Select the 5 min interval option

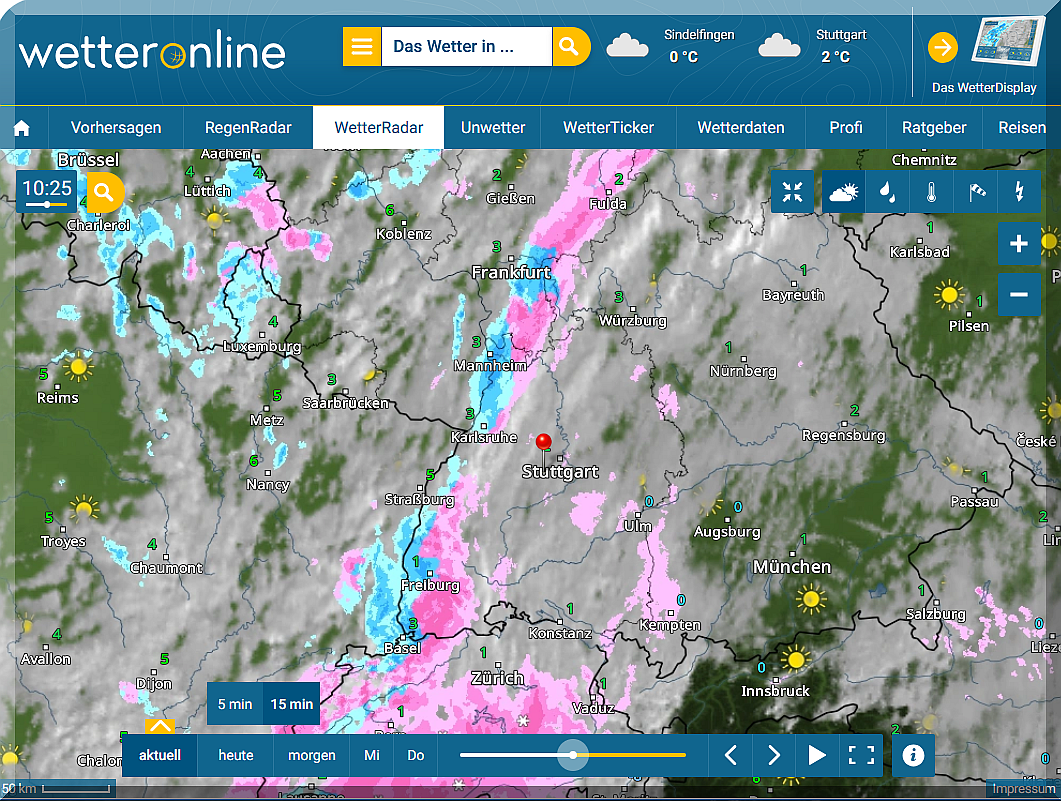[x=235, y=704]
